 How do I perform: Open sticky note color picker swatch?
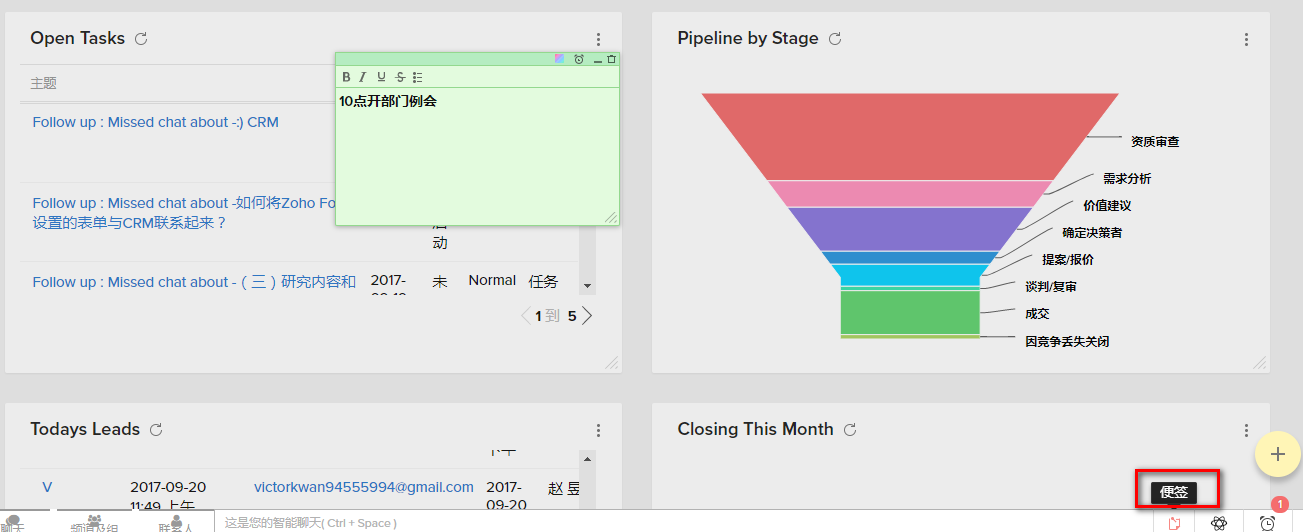point(560,59)
